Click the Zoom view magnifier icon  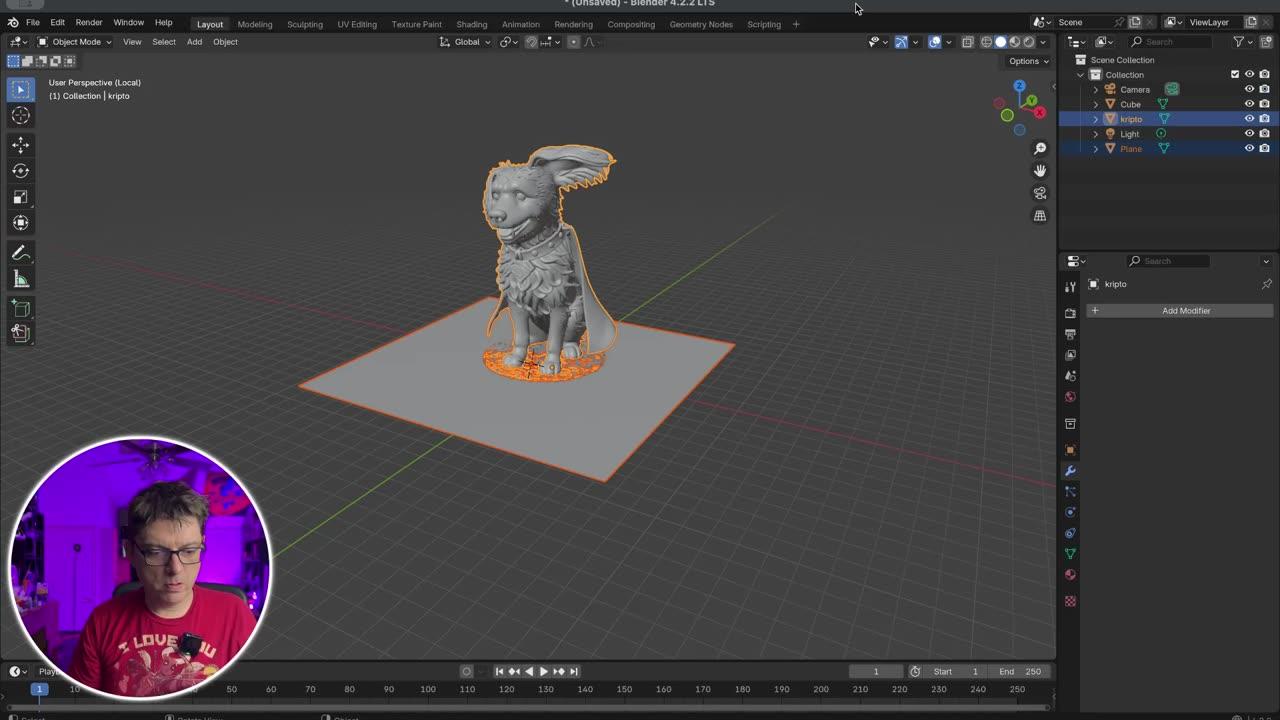1040,148
